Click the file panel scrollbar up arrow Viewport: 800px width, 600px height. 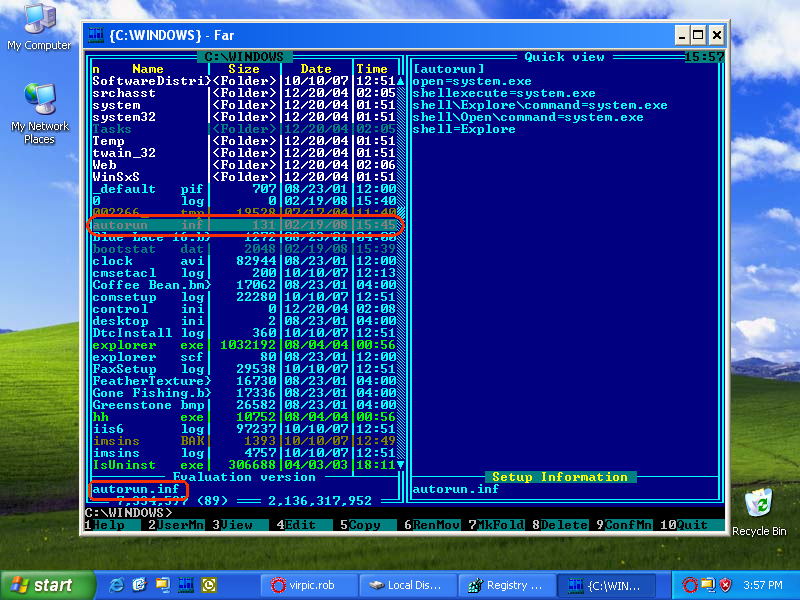tap(401, 81)
